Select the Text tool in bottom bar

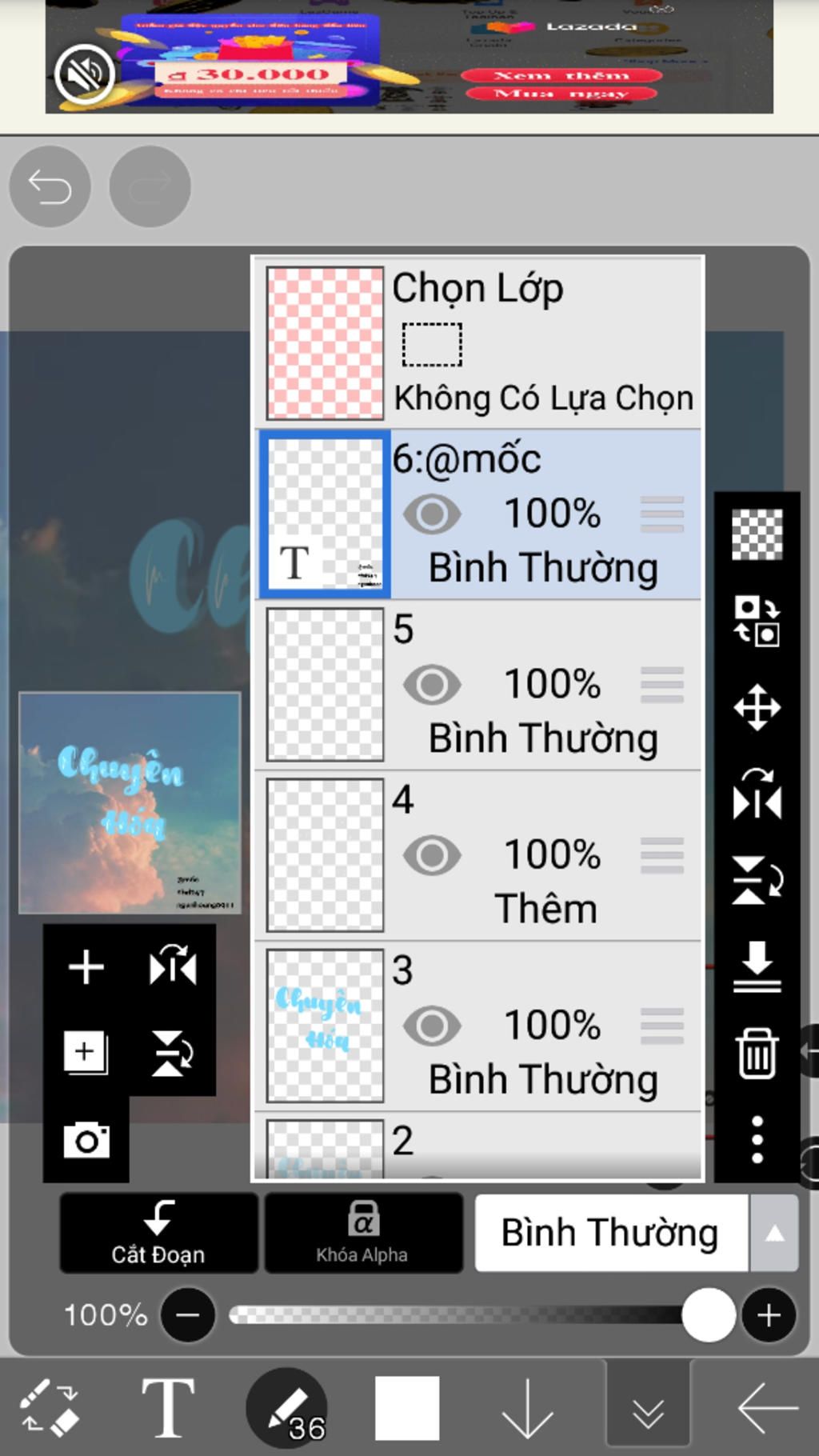tap(168, 1407)
